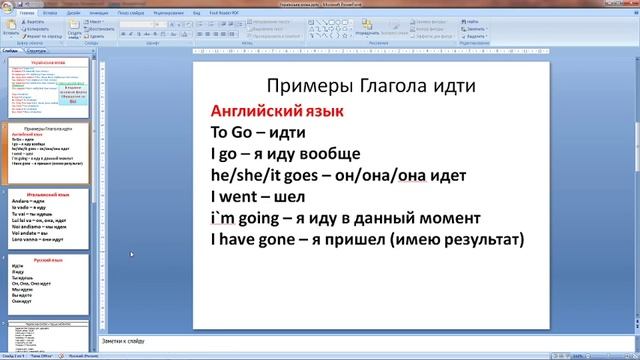Click the increase indent level icon

click(x=231, y=24)
